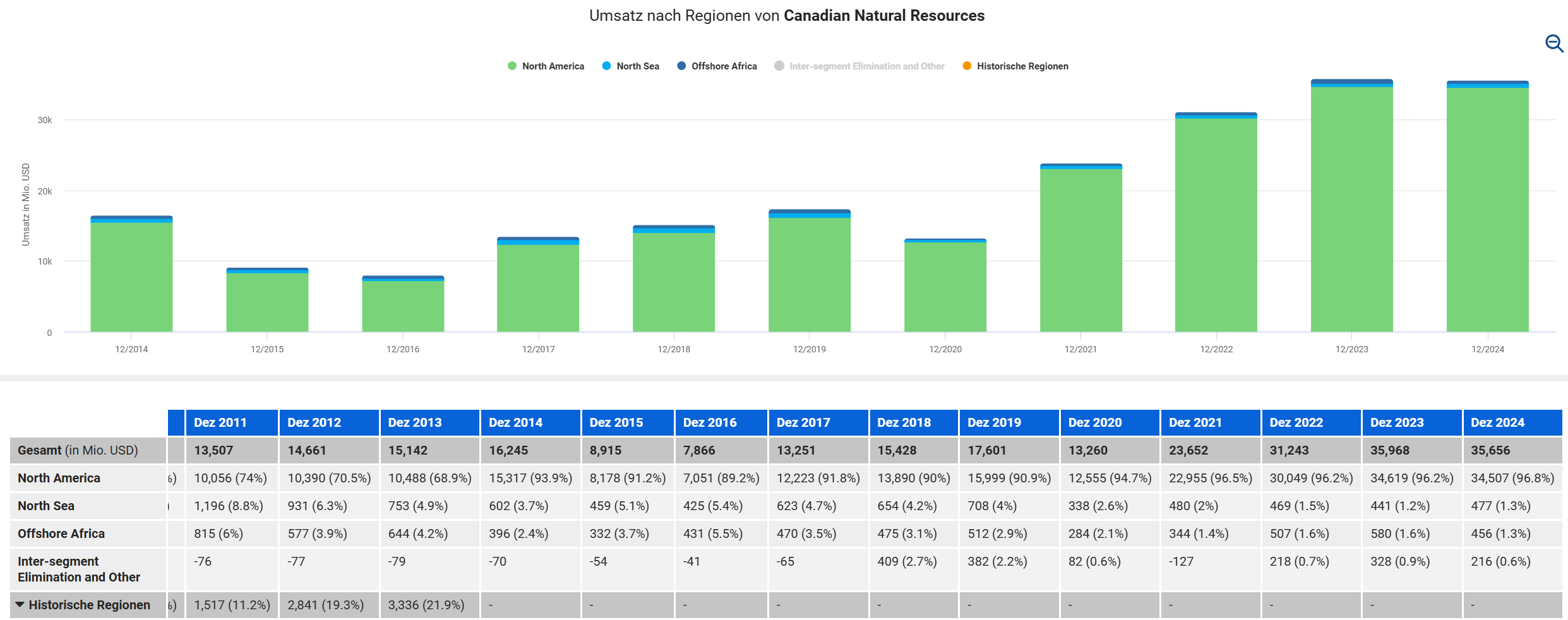The image size is (1568, 620).
Task: Click the Gesamt total row label
Action: (x=78, y=450)
